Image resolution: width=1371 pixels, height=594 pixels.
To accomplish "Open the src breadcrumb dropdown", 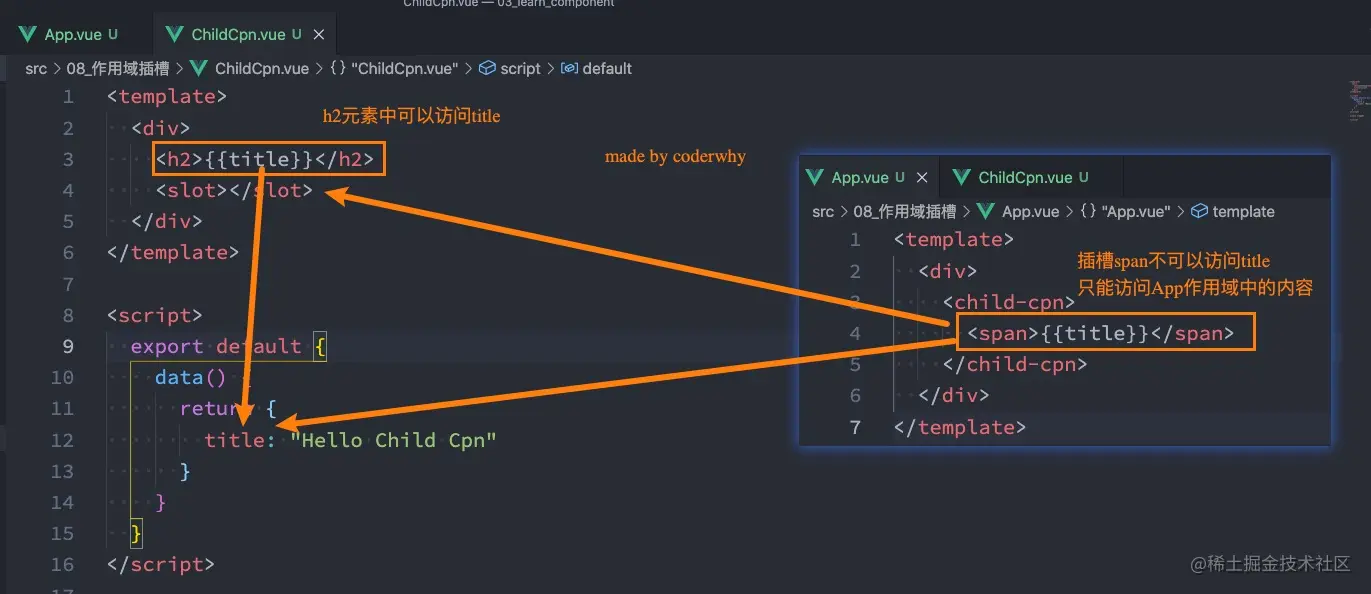I will pos(36,68).
